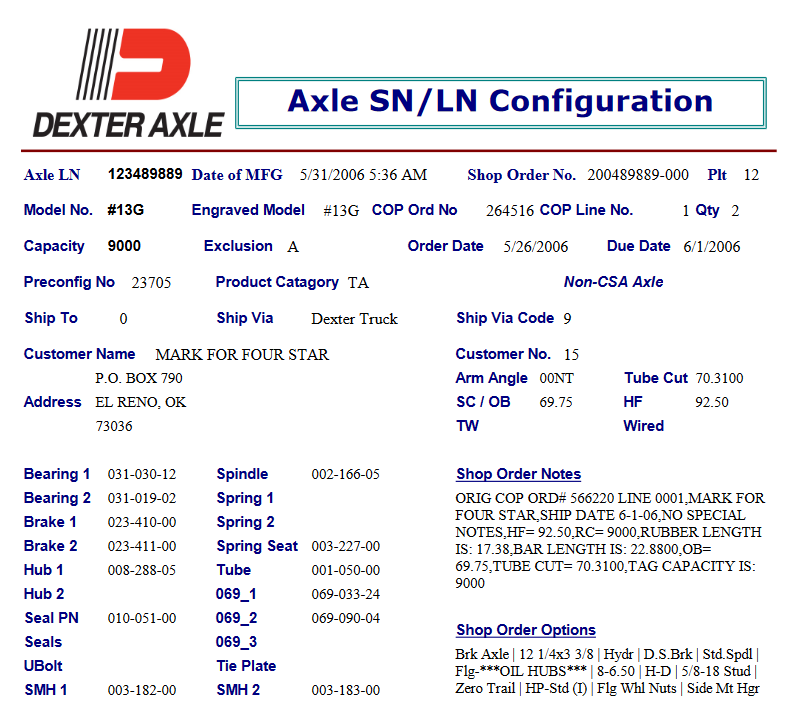Select the Non-CSA Axle label
The height and width of the screenshot is (713, 794).
click(x=613, y=282)
